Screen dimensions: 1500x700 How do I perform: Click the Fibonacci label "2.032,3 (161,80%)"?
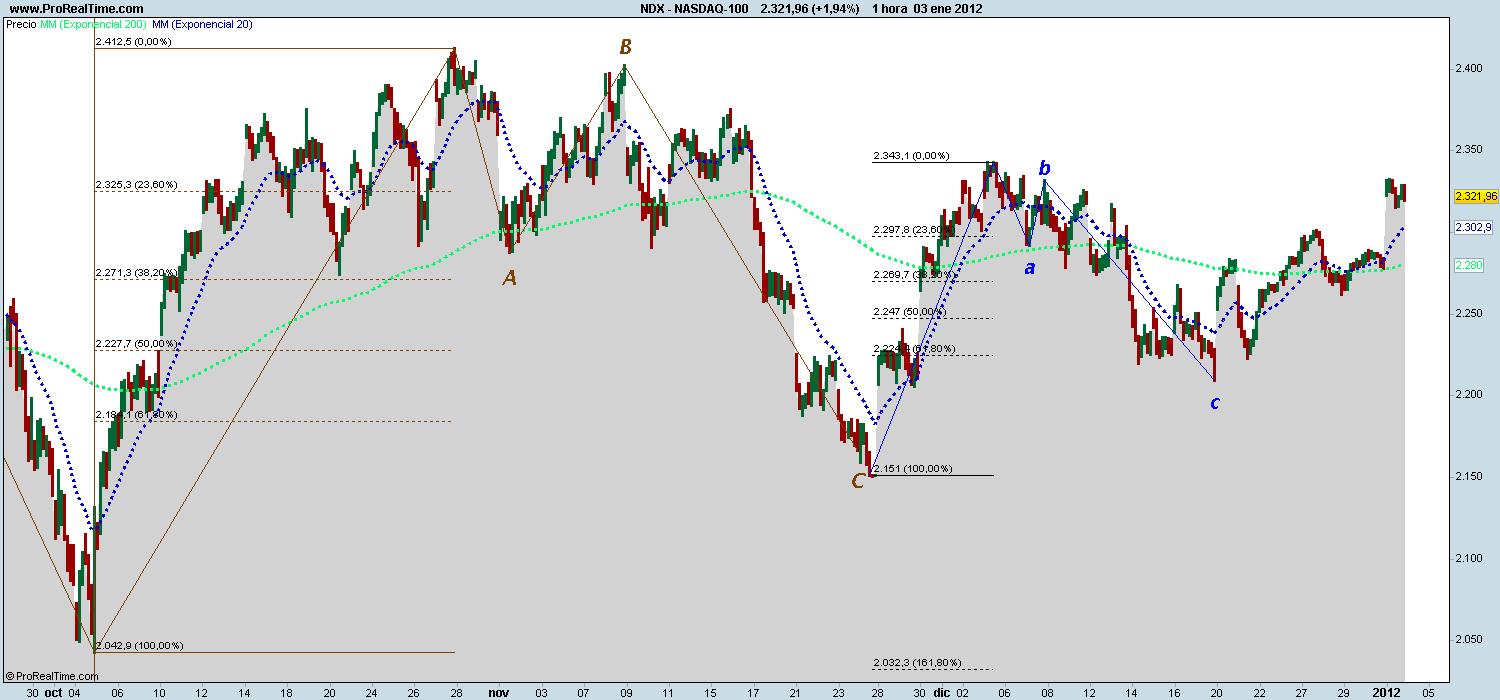(x=917, y=662)
